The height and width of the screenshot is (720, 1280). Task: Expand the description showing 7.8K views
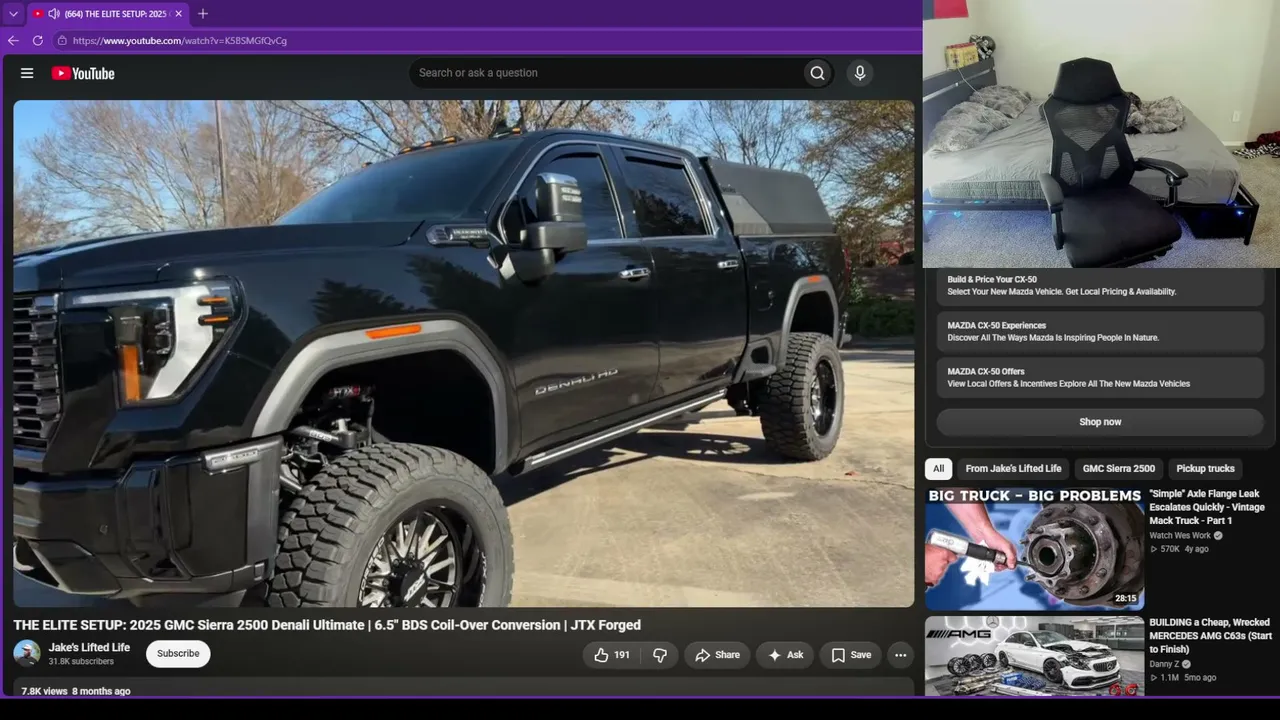coord(464,689)
